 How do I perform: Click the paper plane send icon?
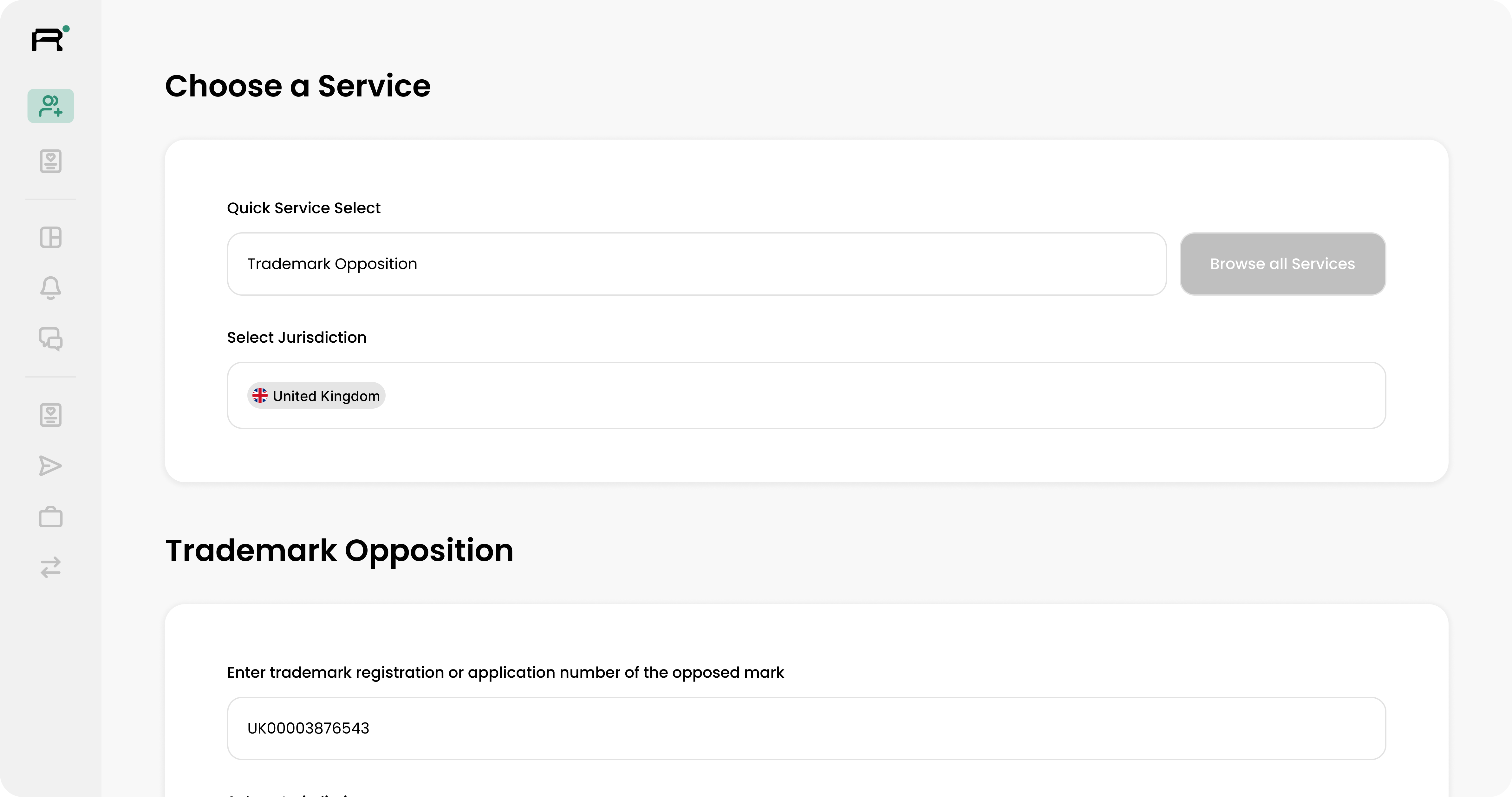pos(50,466)
